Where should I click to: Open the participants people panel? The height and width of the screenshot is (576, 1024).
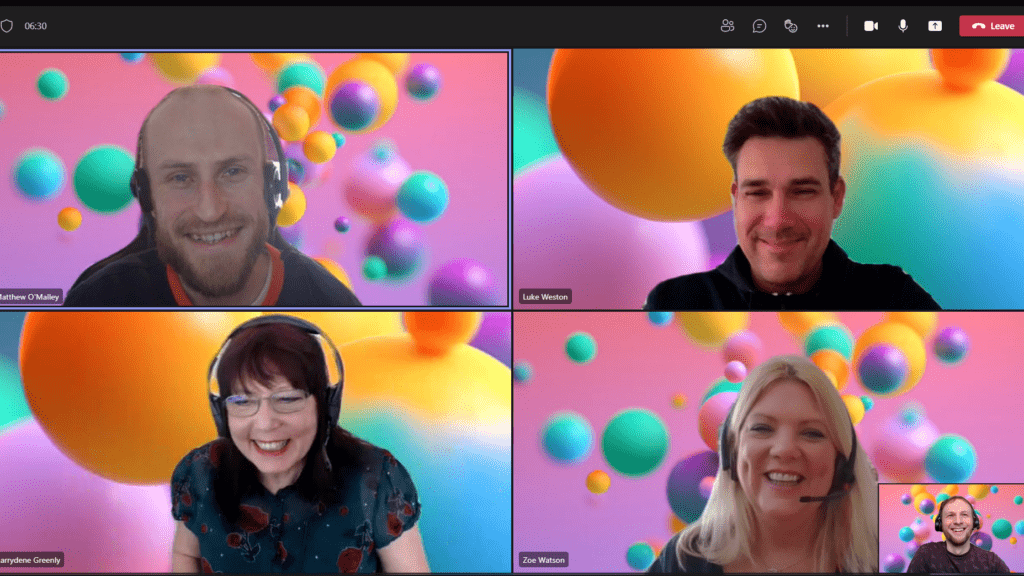[x=727, y=26]
